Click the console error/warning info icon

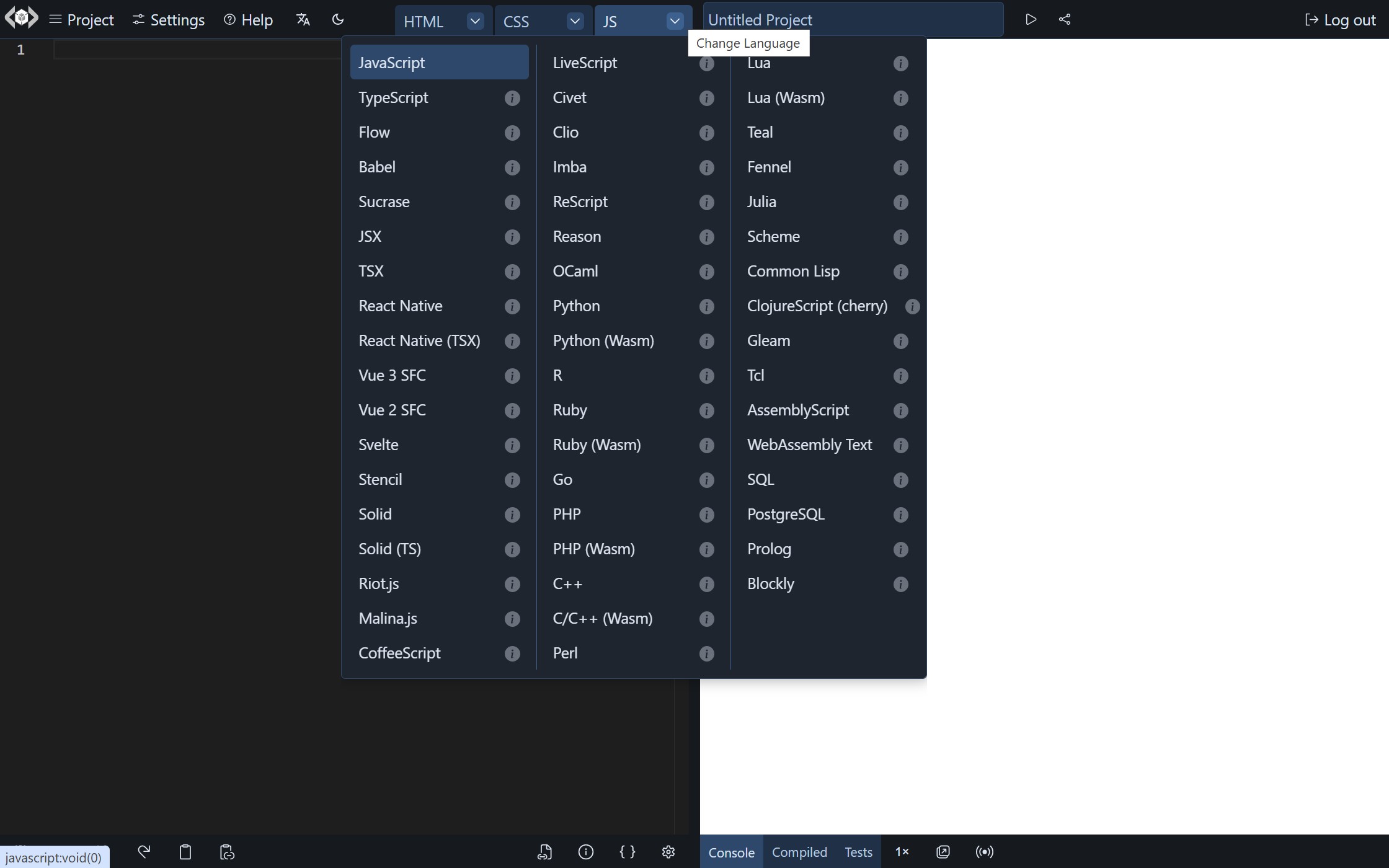585,852
